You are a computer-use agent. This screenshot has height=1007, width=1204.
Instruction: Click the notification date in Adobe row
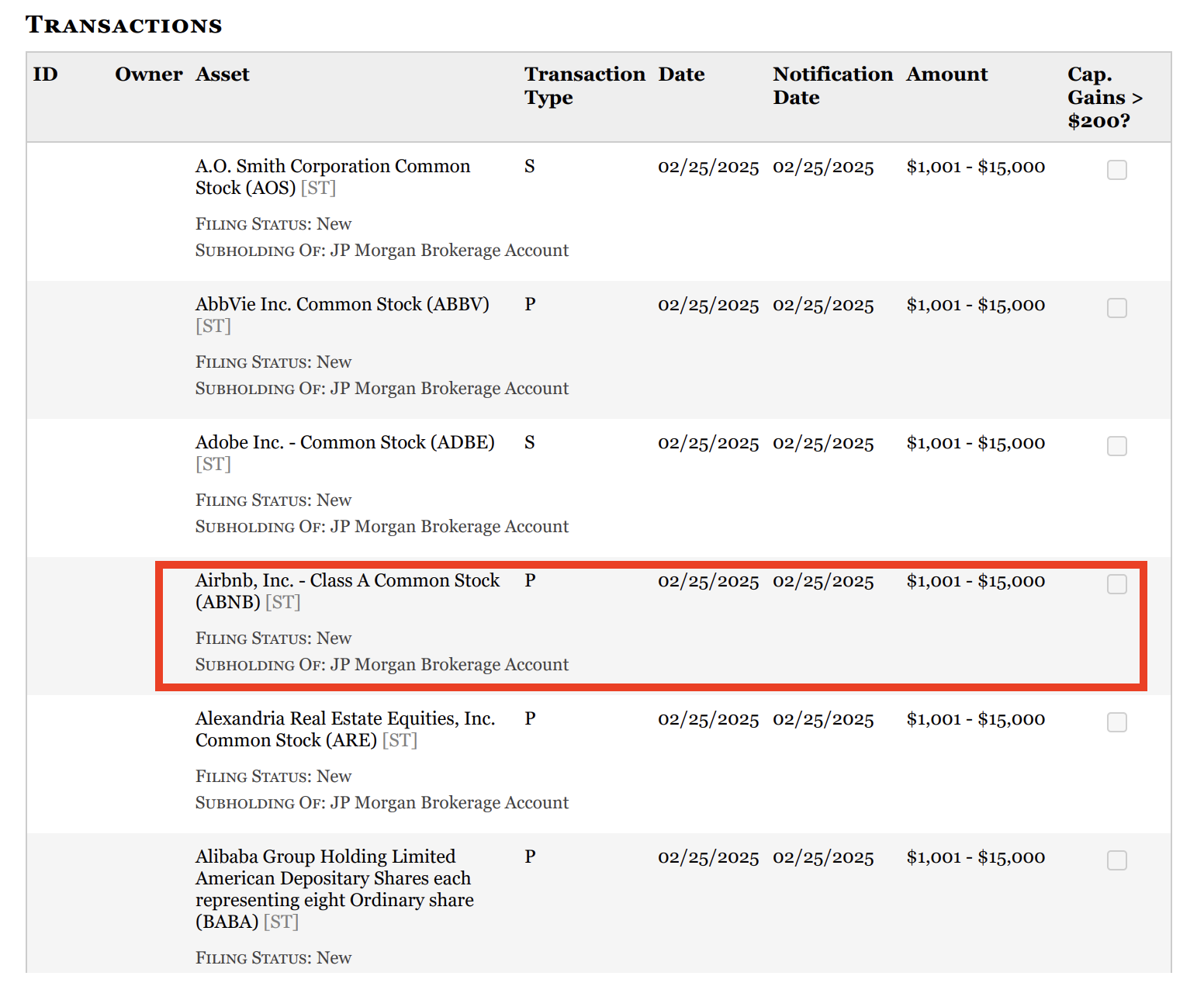pos(823,444)
